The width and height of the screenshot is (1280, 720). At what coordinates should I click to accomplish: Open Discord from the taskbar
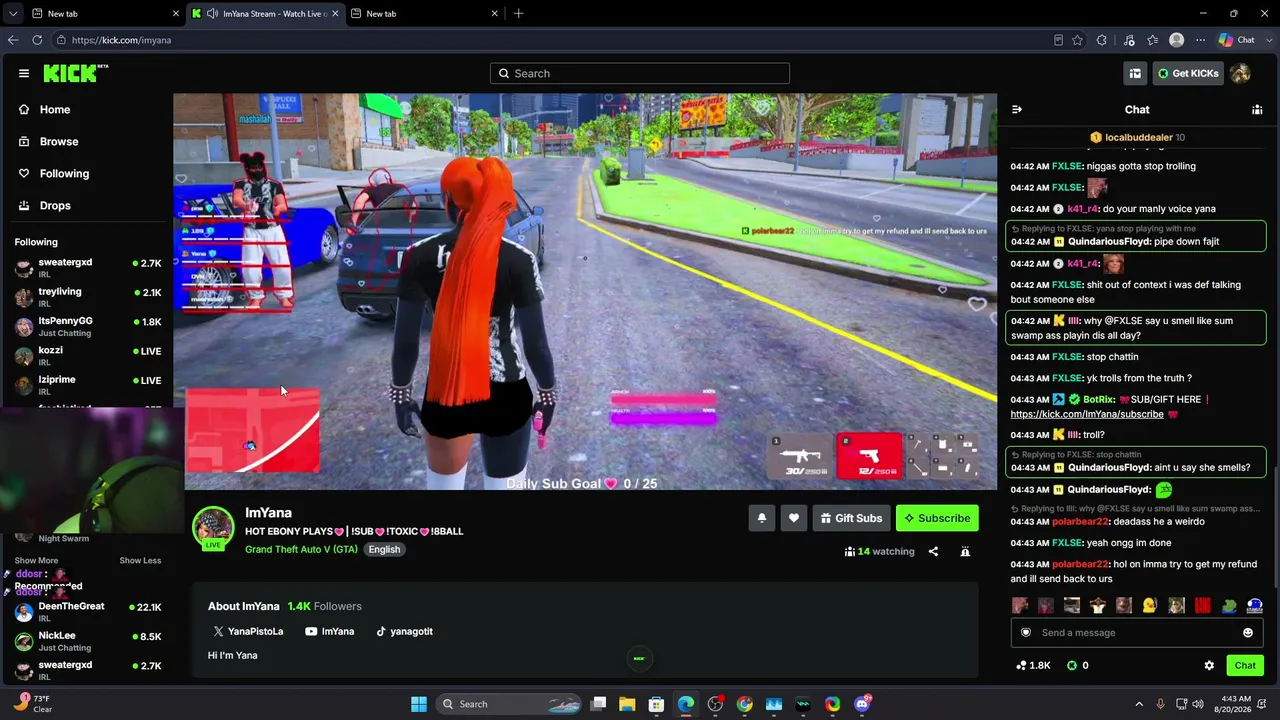point(862,704)
